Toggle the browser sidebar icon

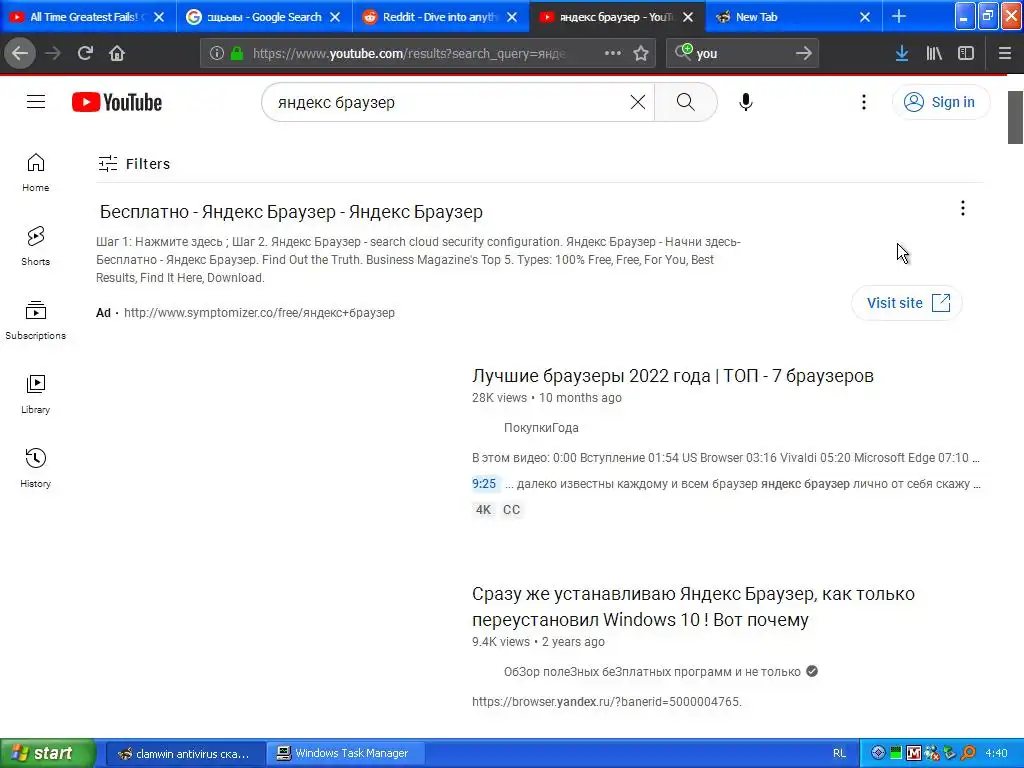tap(966, 54)
